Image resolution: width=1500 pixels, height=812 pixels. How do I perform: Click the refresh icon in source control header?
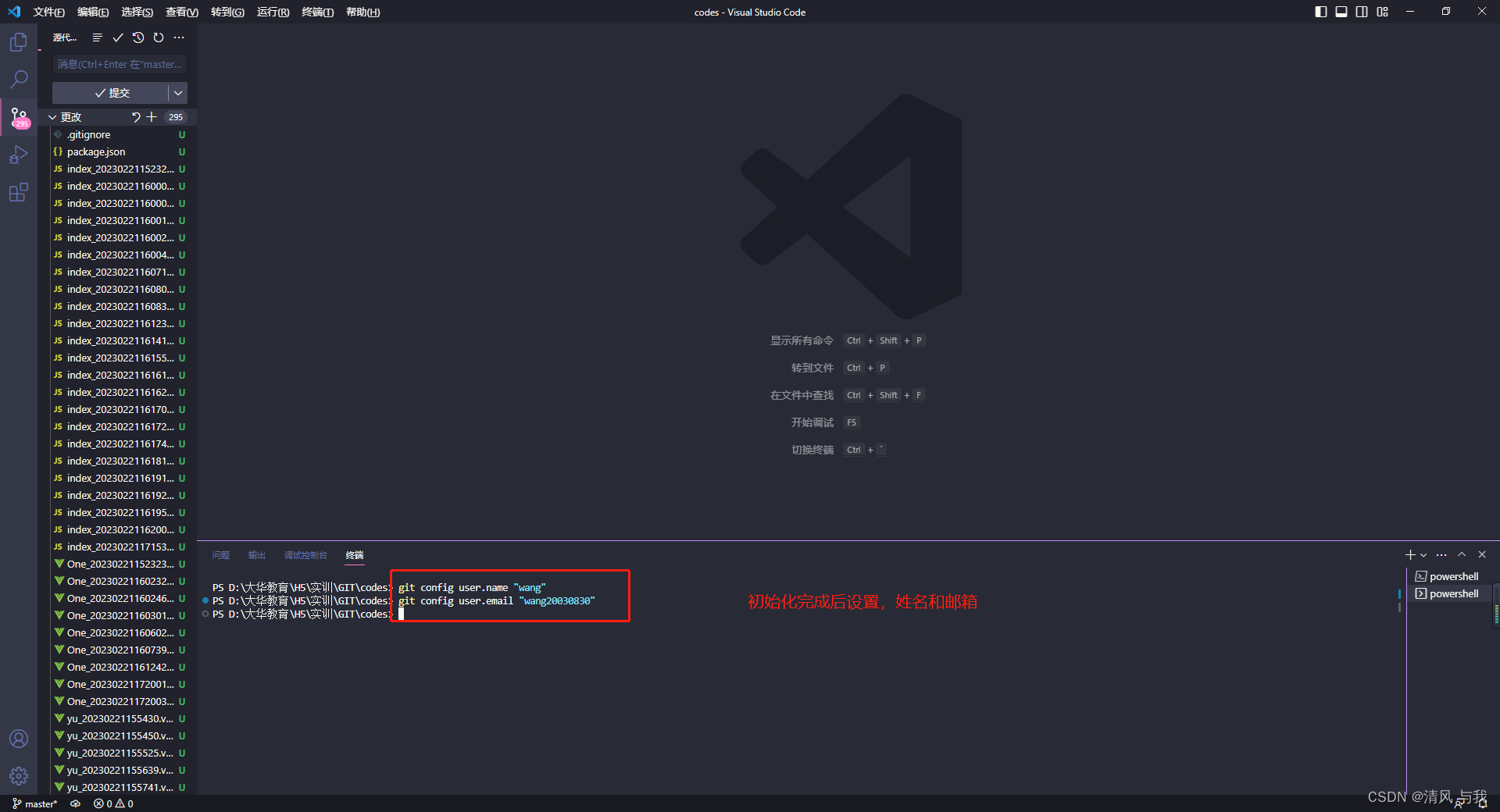tap(159, 37)
